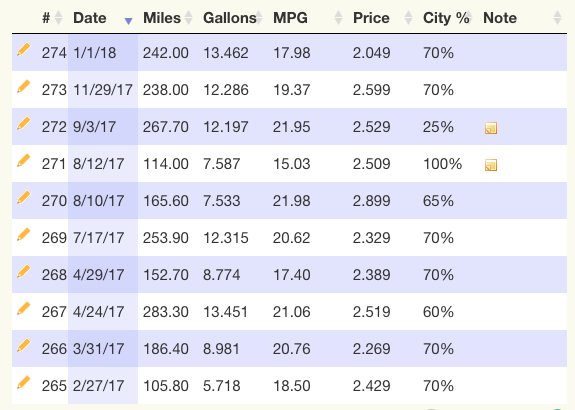Edit entry 269 dated 7/17/17
575x410 pixels.
click(x=23, y=235)
